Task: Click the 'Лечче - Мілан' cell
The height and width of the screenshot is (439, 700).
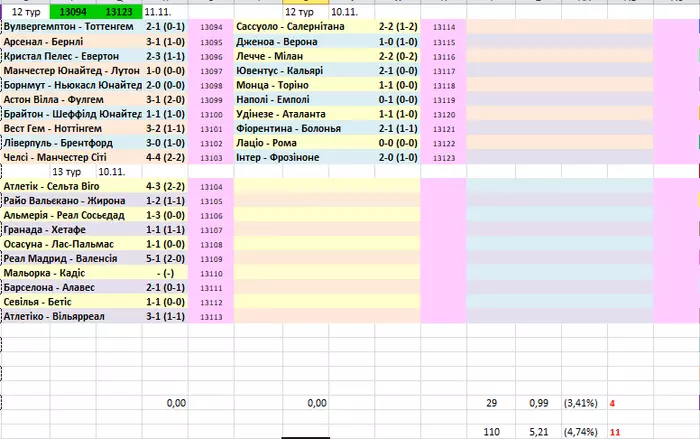Action: [304, 56]
